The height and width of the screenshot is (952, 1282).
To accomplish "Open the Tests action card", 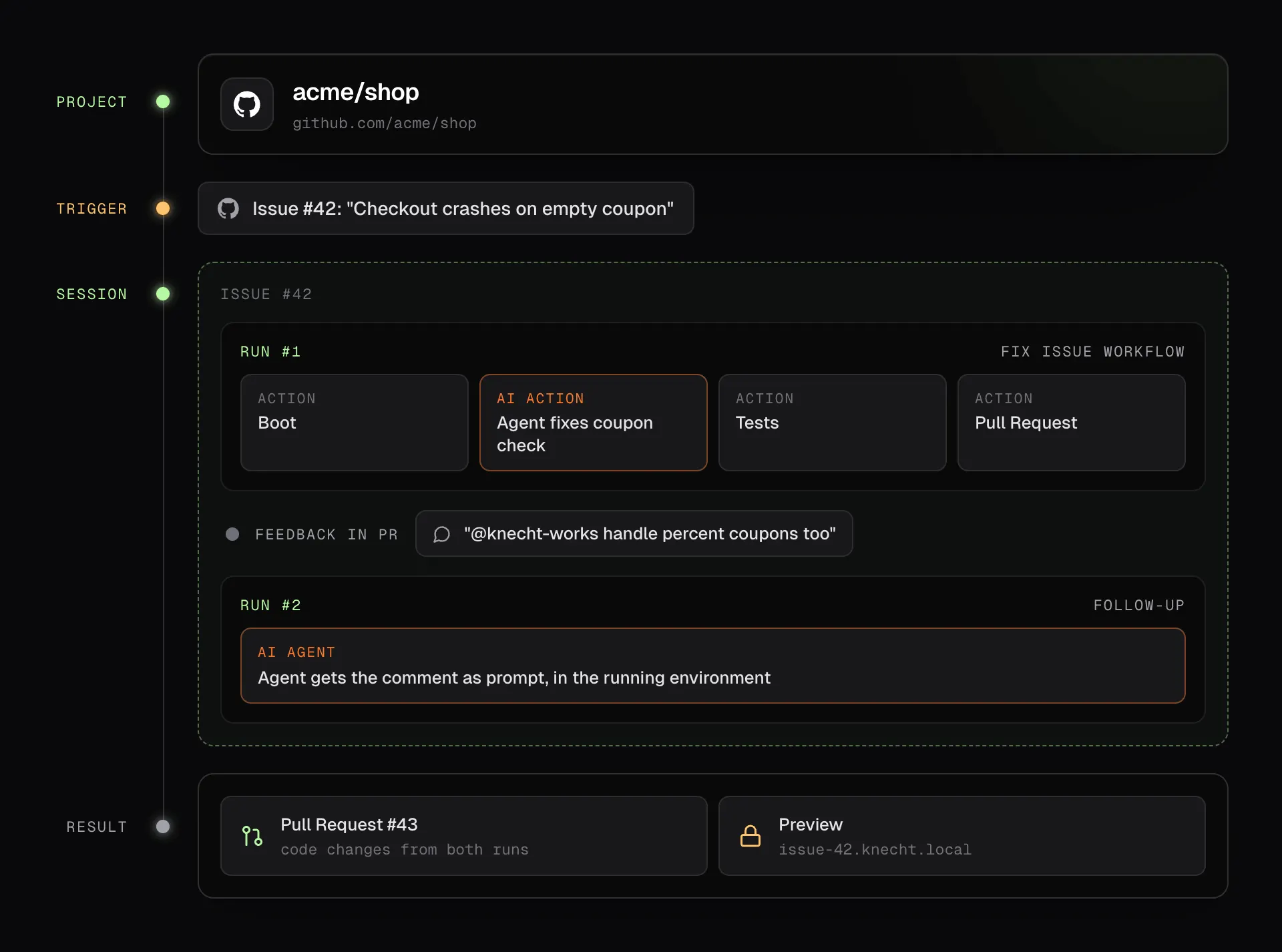I will [833, 423].
